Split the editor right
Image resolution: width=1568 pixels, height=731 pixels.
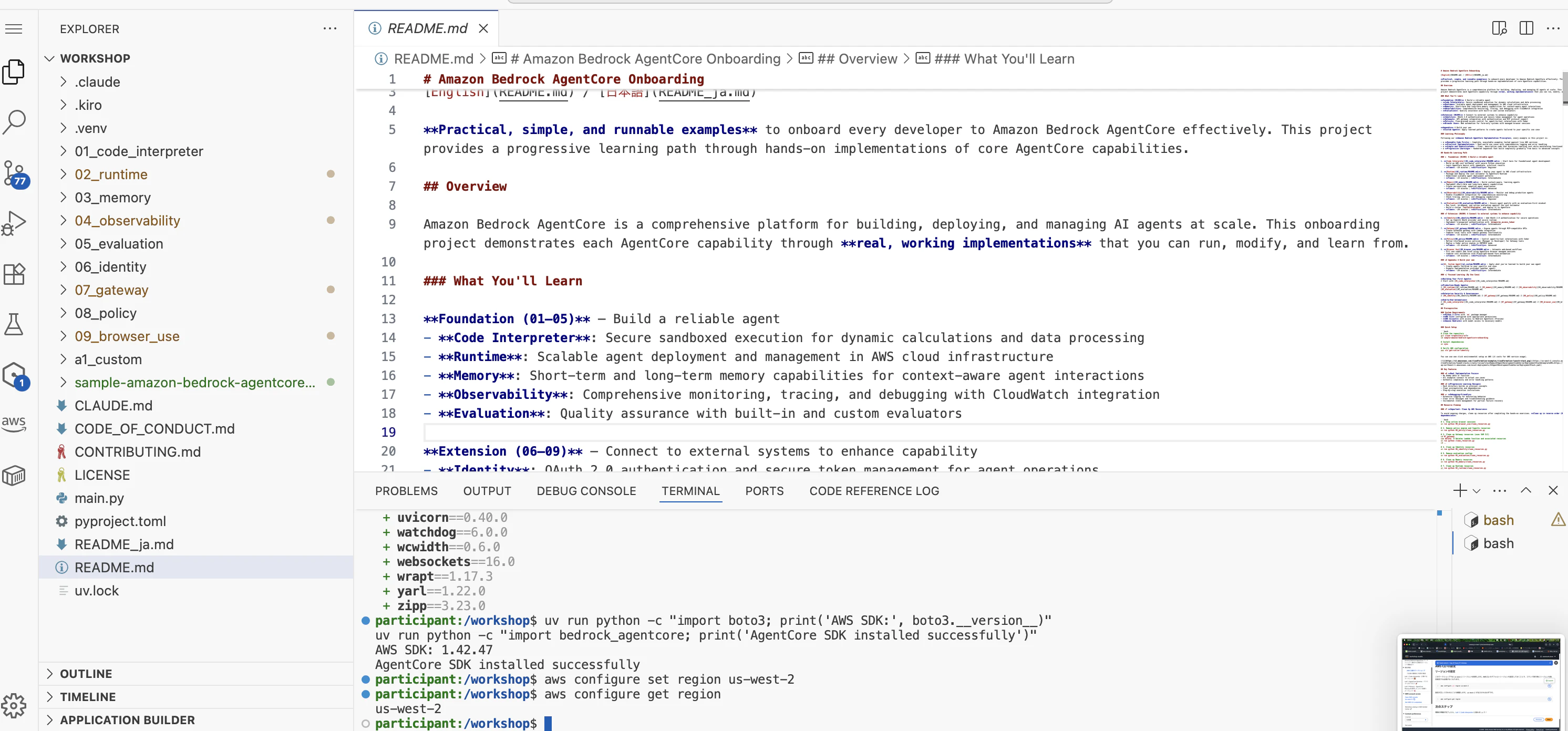[x=1526, y=28]
